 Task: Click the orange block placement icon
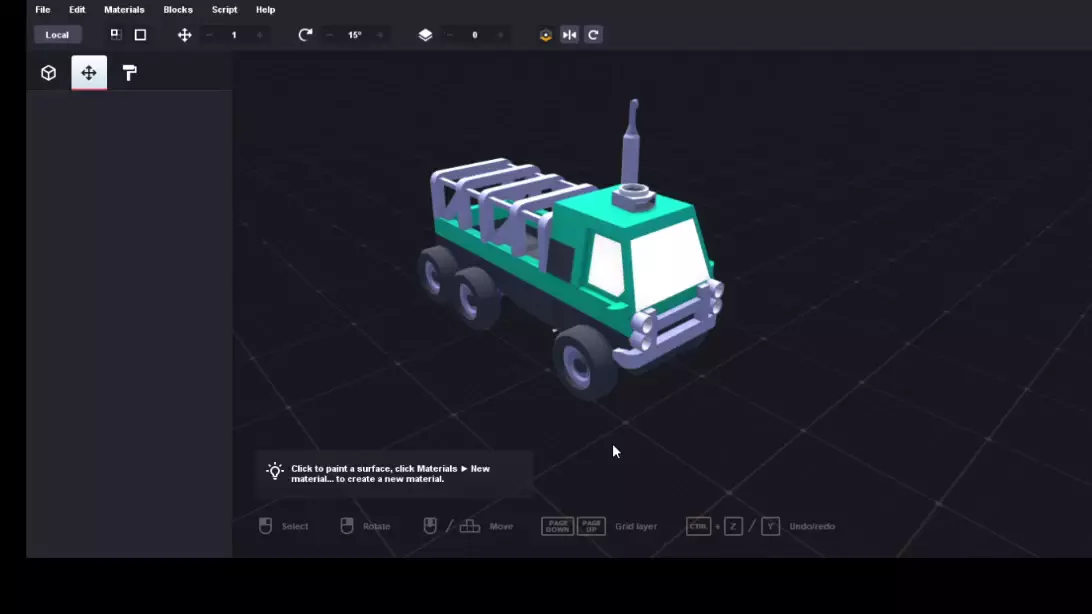(x=546, y=35)
